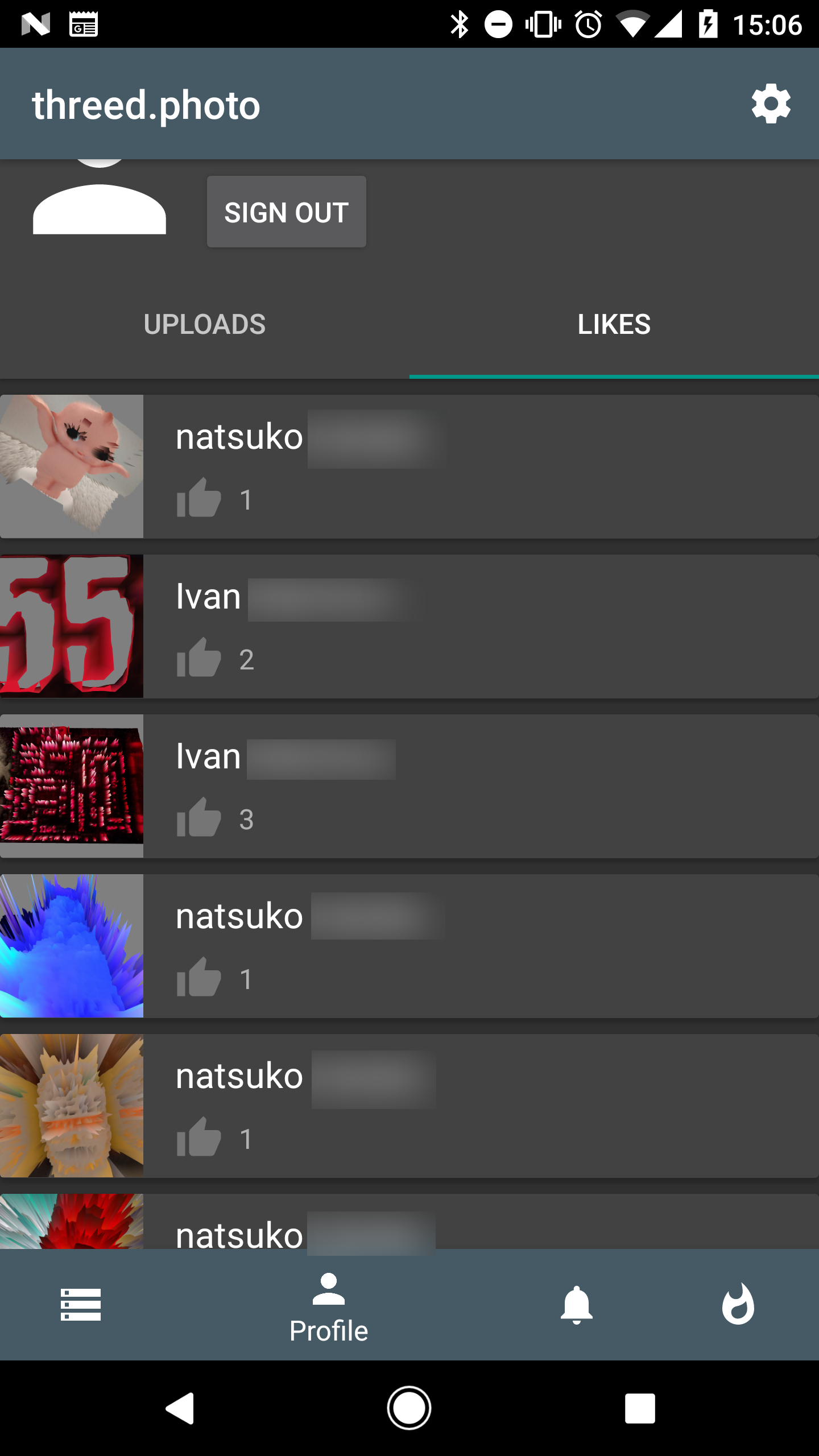Open notifications via the bell icon
The width and height of the screenshot is (819, 1456).
pyautogui.click(x=577, y=1305)
